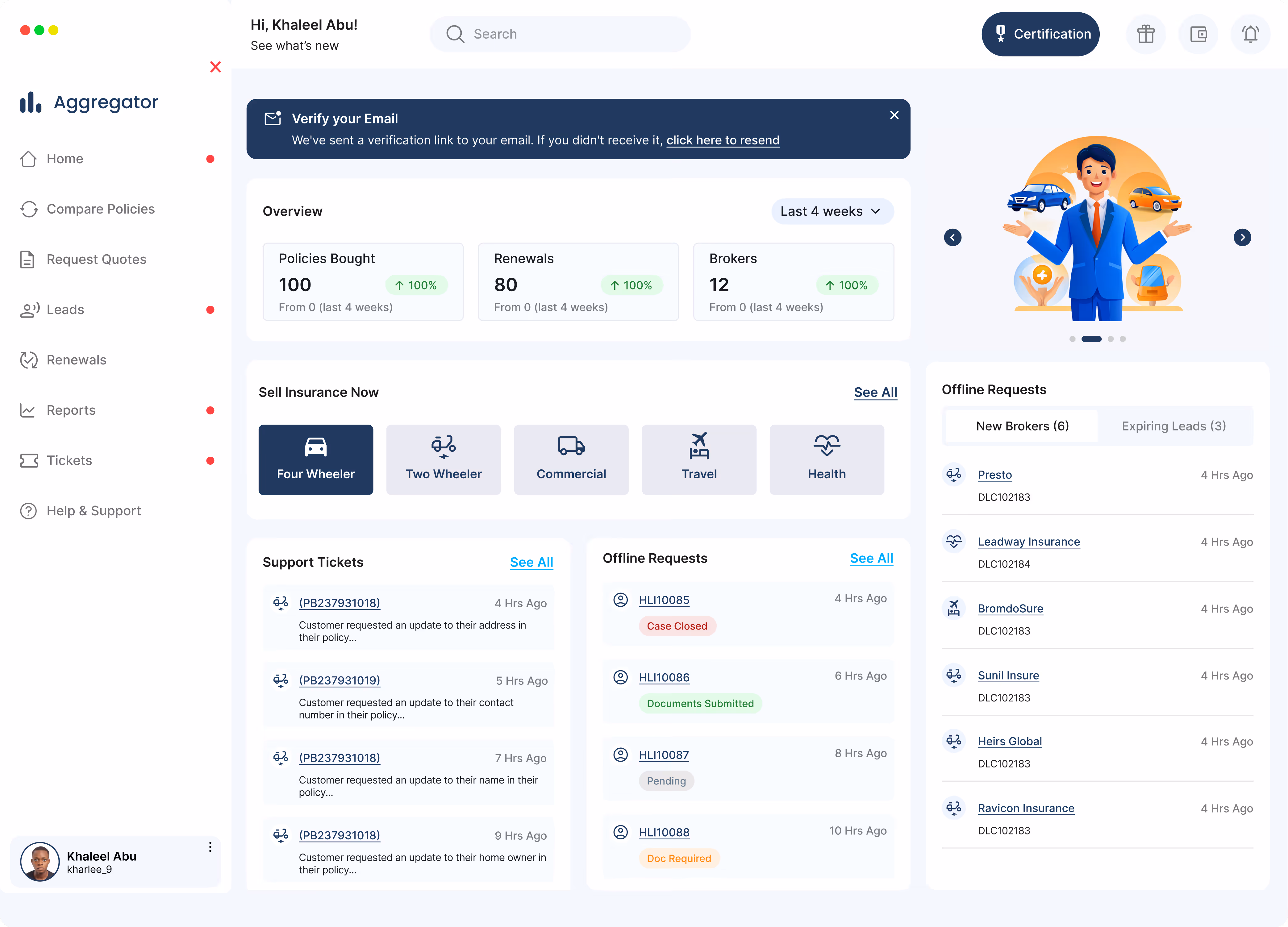Switch to New Brokers (6) tab
This screenshot has height=927, width=1288.
[x=1022, y=426]
